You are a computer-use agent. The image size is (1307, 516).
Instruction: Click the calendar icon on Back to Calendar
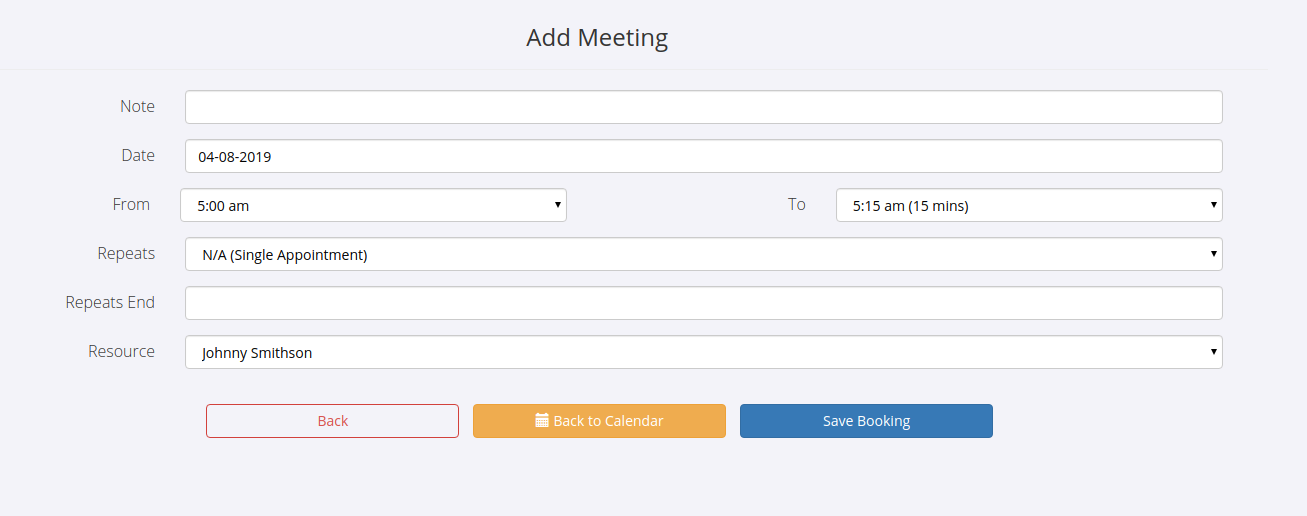tap(542, 421)
